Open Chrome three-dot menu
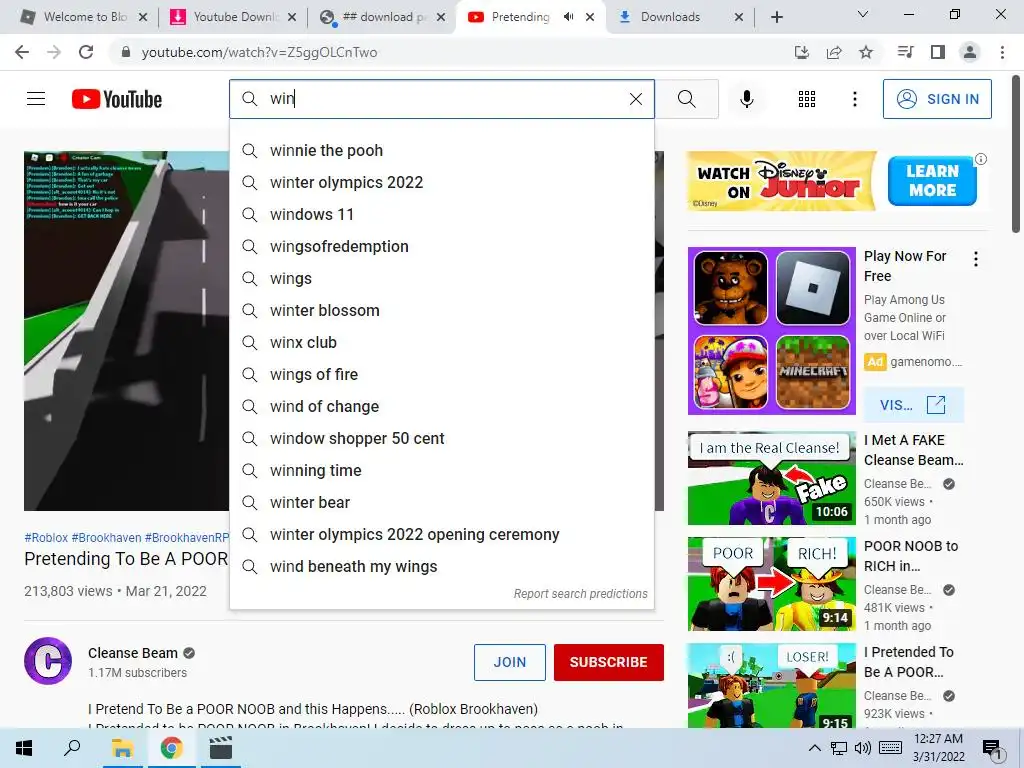 pos(1002,52)
